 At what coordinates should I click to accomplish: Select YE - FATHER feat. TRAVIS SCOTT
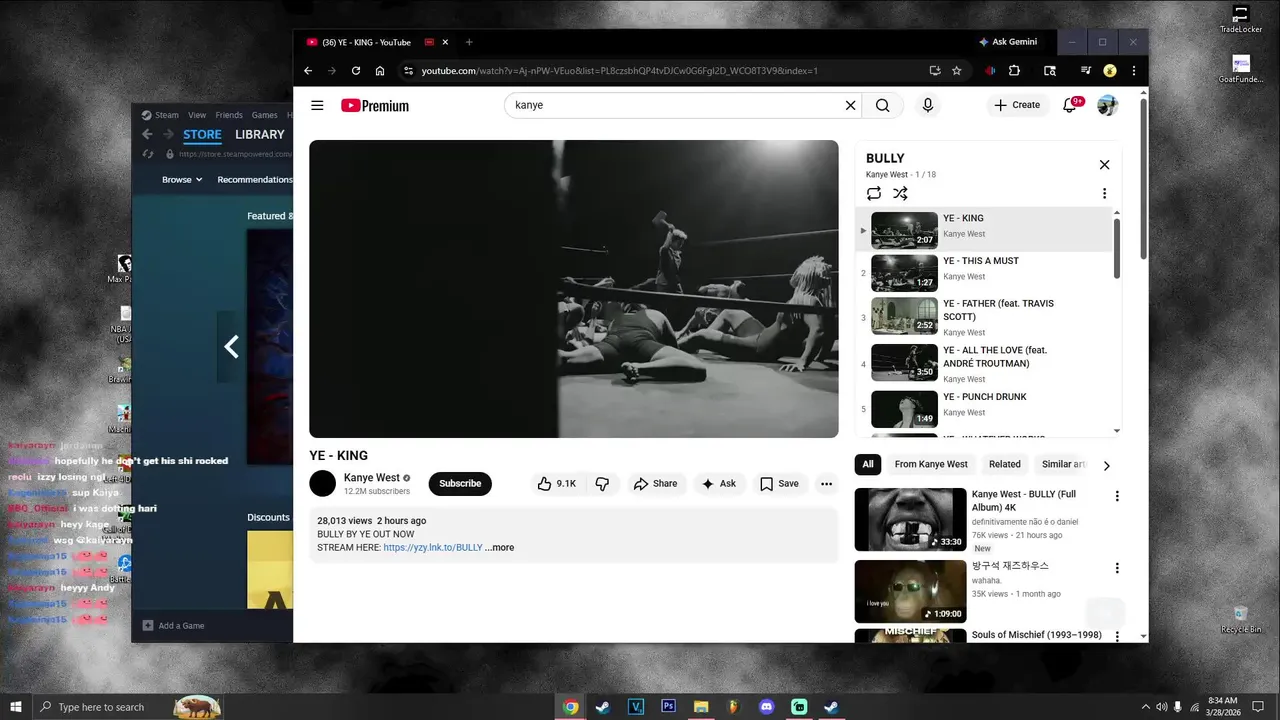pos(985,316)
